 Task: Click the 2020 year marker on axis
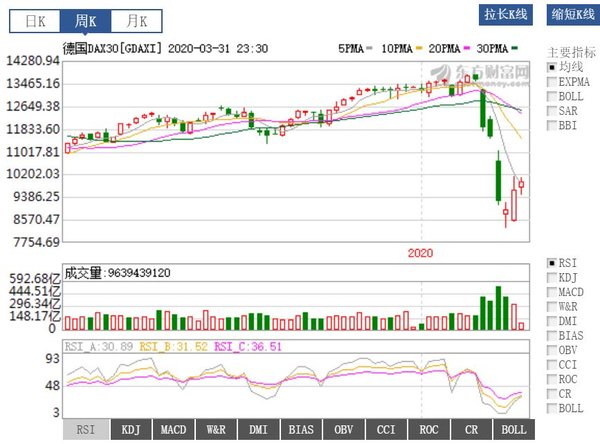420,253
